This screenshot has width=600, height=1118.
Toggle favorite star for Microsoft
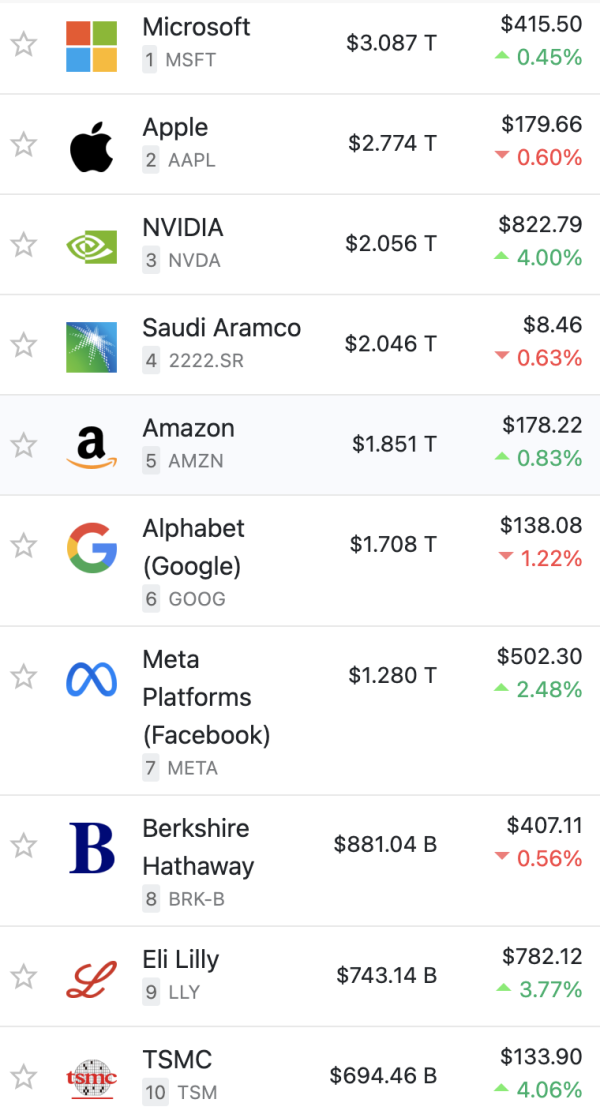coord(24,44)
